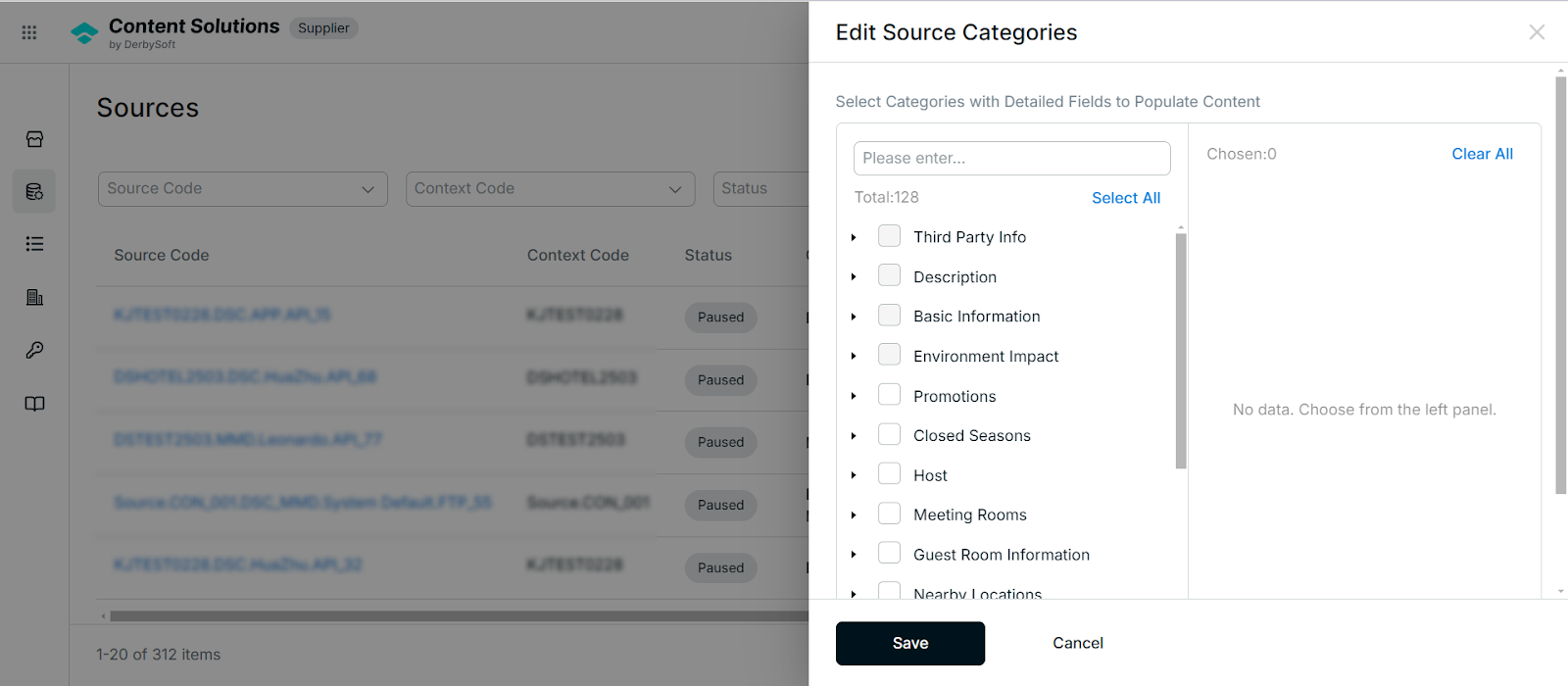Open the store icon in sidebar
This screenshot has width=1568, height=686.
click(34, 139)
